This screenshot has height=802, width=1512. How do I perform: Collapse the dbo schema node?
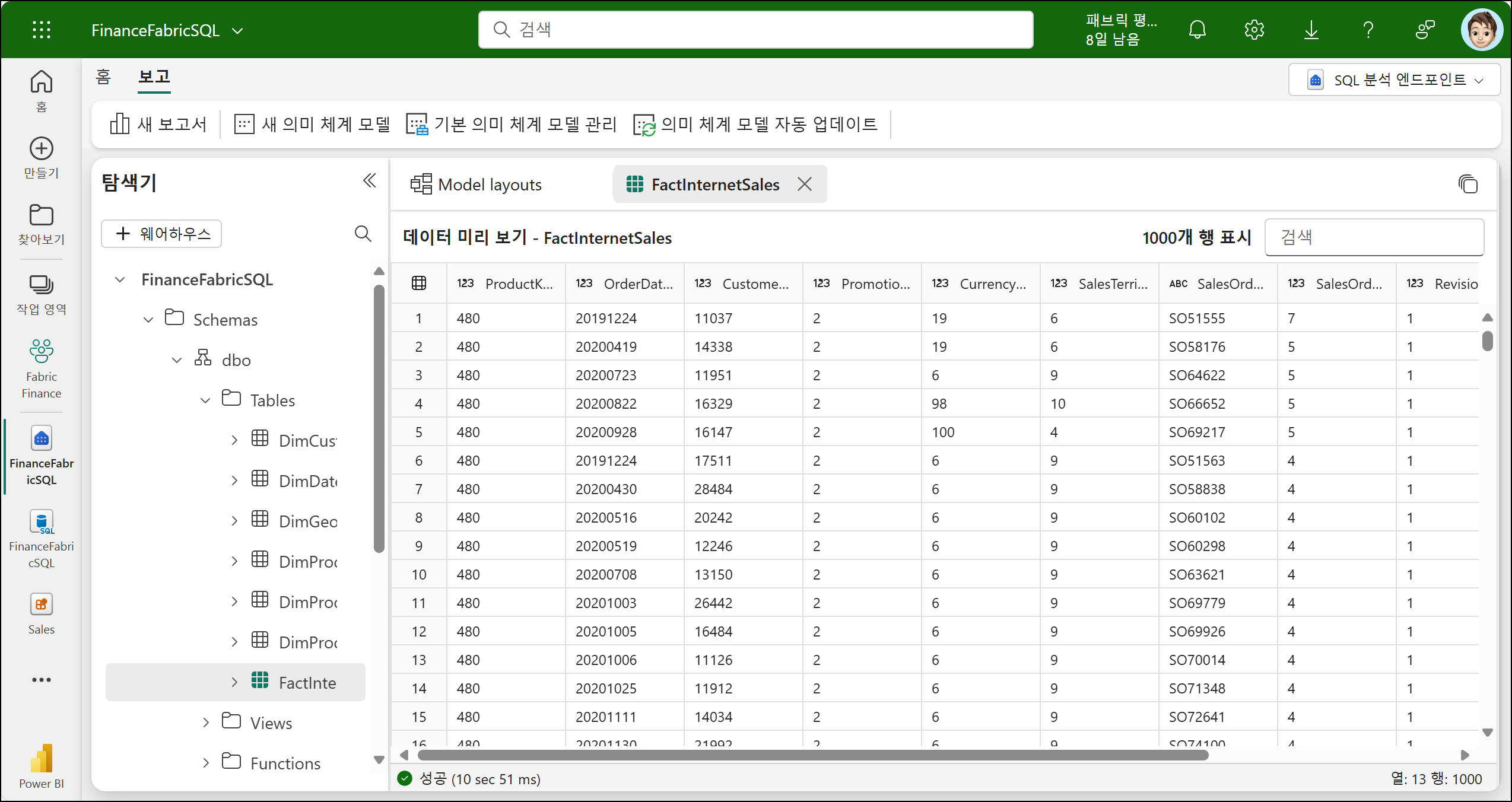(x=177, y=360)
